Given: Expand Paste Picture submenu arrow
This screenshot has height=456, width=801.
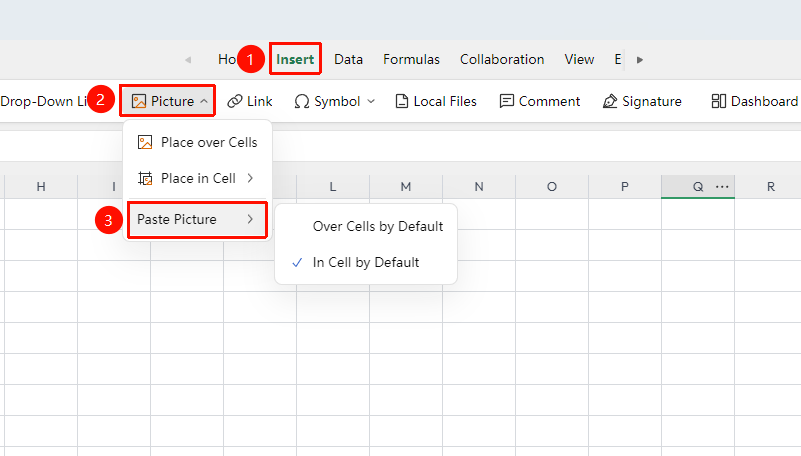Looking at the screenshot, I should click(x=250, y=219).
